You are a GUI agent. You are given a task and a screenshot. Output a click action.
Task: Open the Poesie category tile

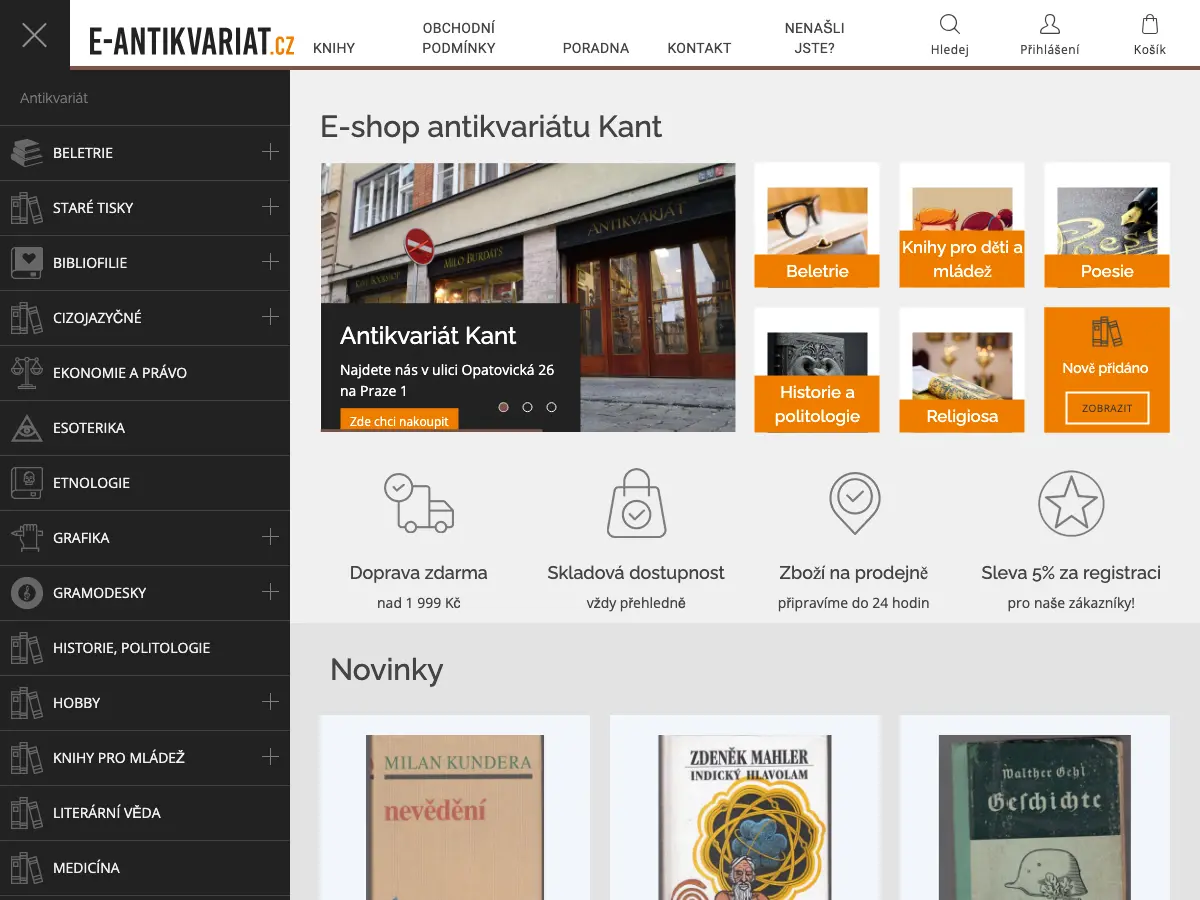[1107, 225]
